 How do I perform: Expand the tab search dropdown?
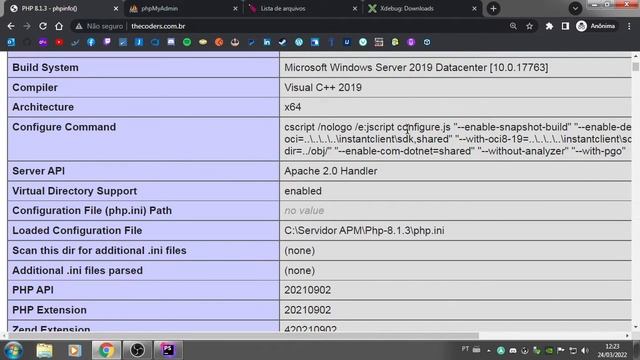pyautogui.click(x=575, y=9)
